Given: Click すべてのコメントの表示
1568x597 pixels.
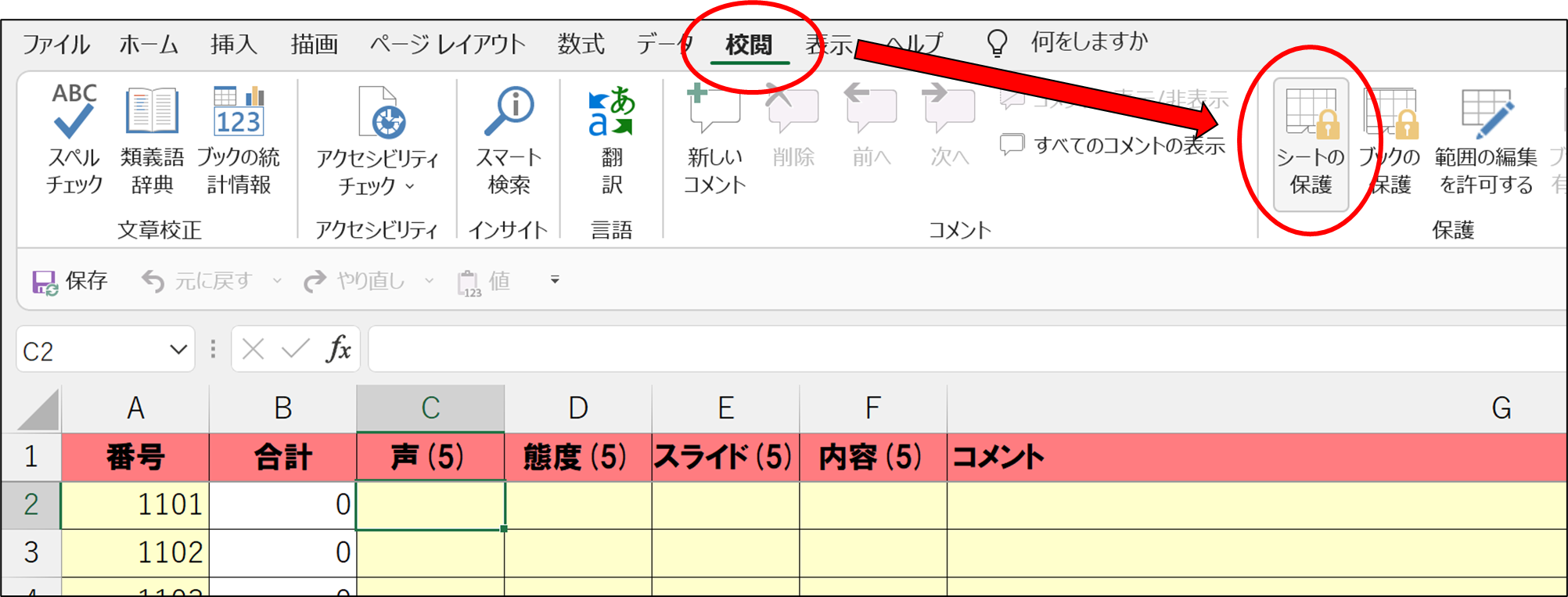Looking at the screenshot, I should tap(1113, 145).
